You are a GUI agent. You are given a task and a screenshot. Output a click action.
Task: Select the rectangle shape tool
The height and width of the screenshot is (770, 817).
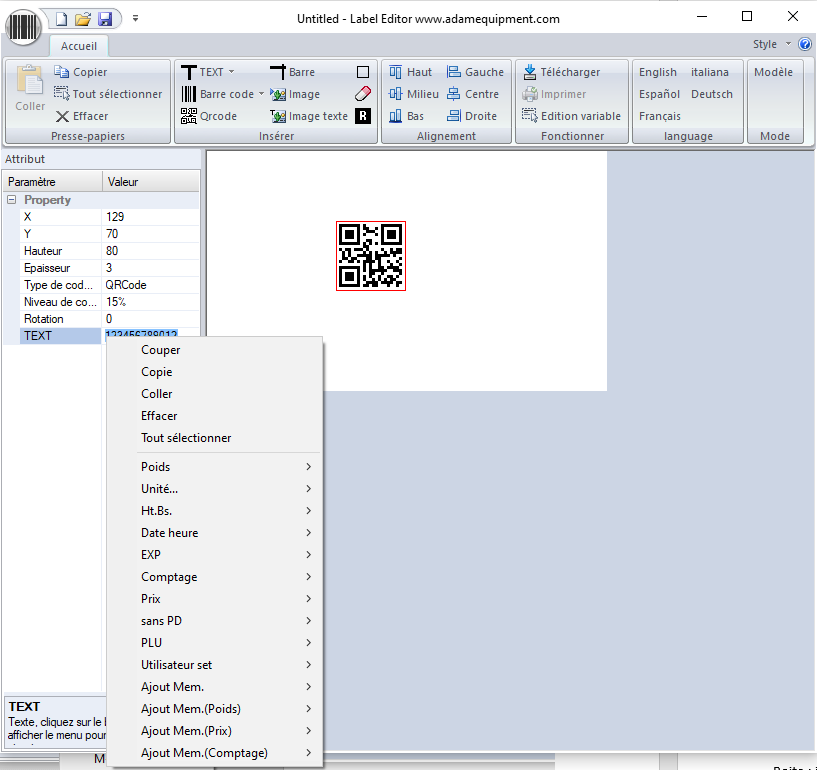tap(363, 72)
